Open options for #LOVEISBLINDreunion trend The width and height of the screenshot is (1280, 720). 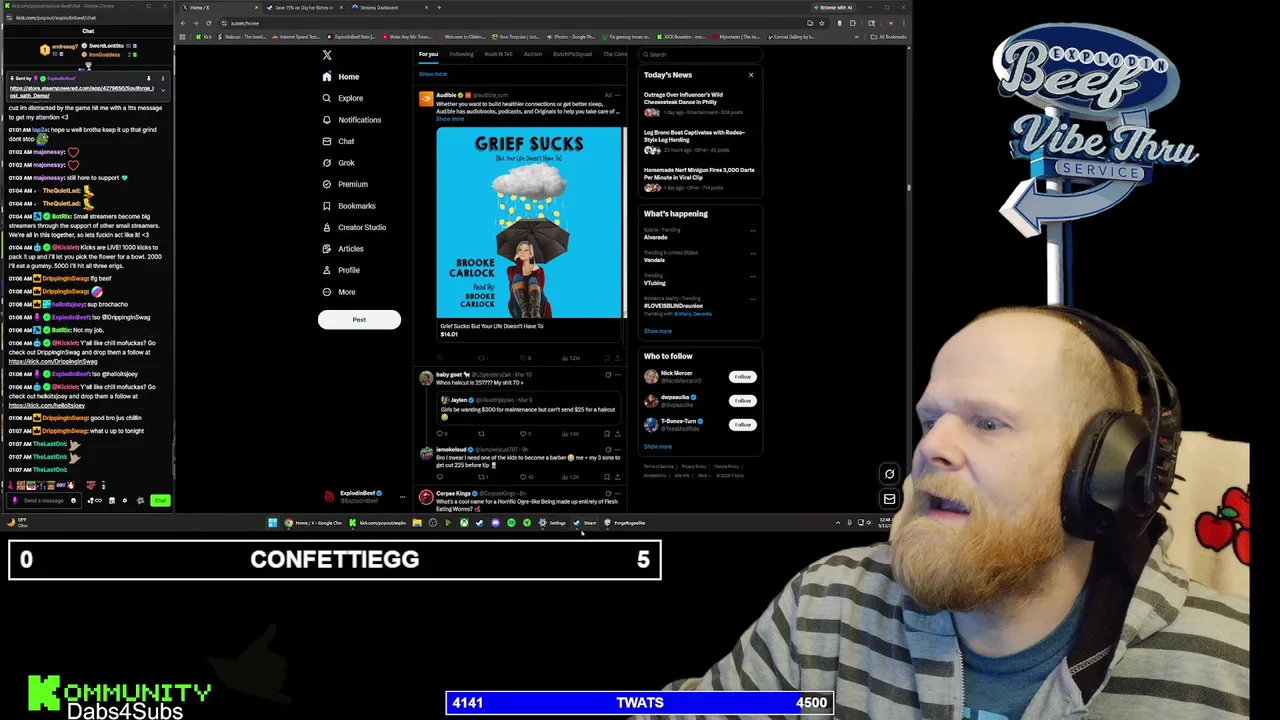click(753, 300)
